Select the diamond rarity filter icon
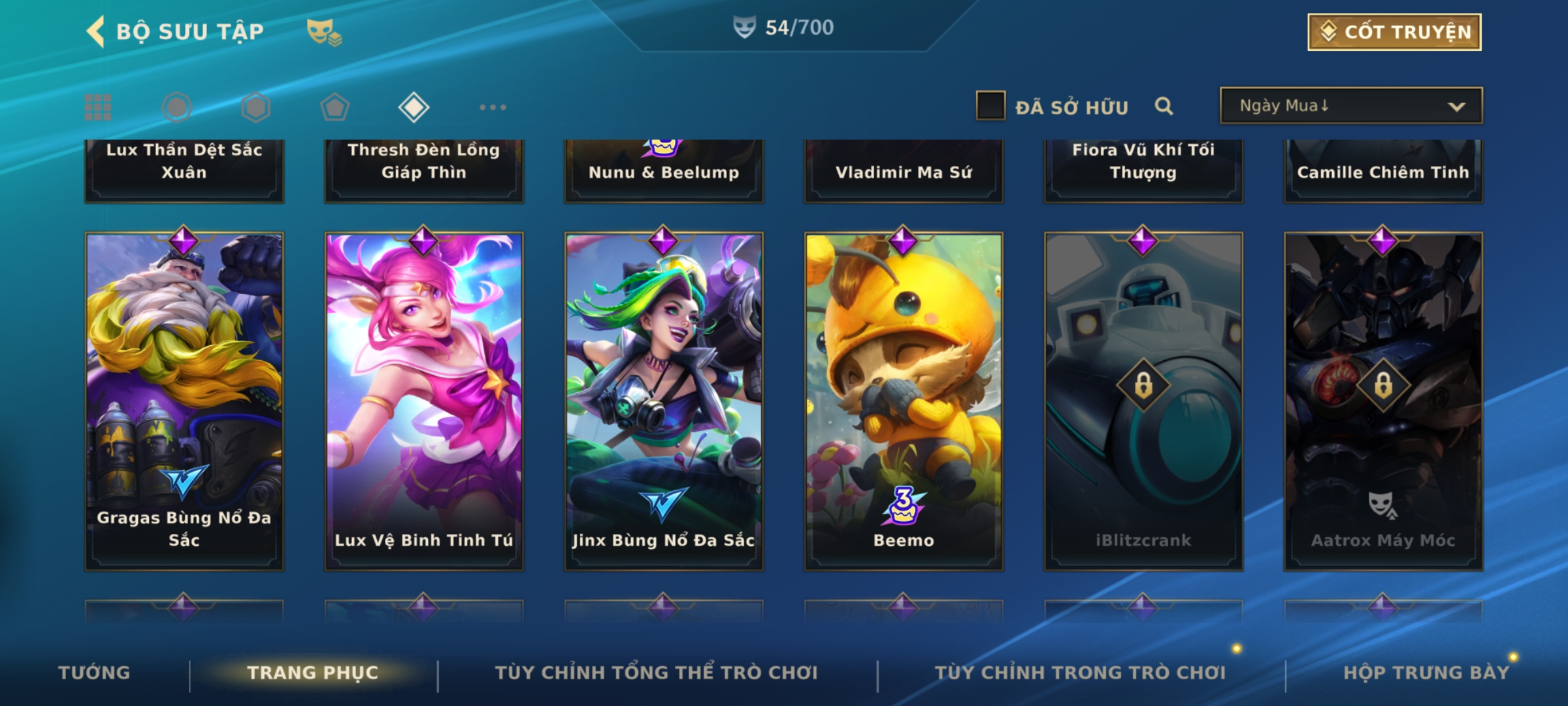 coord(414,107)
